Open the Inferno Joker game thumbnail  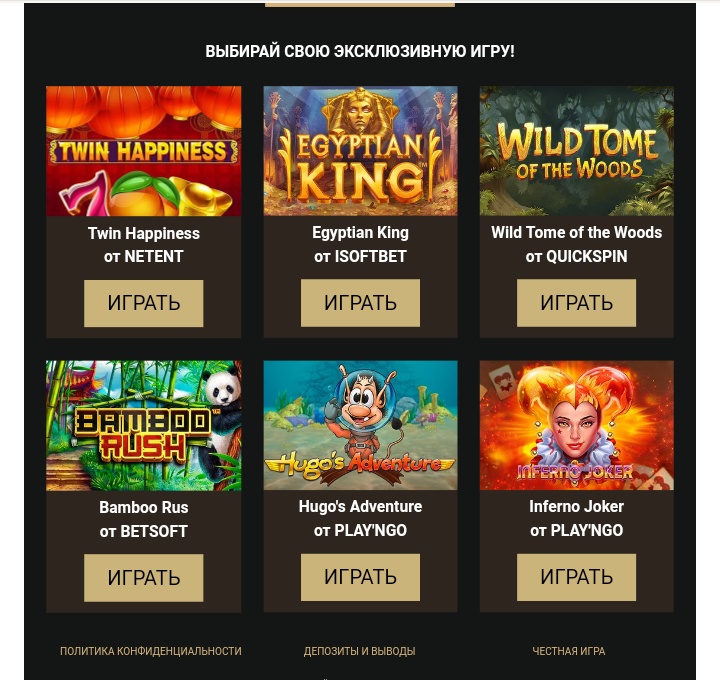click(x=577, y=426)
